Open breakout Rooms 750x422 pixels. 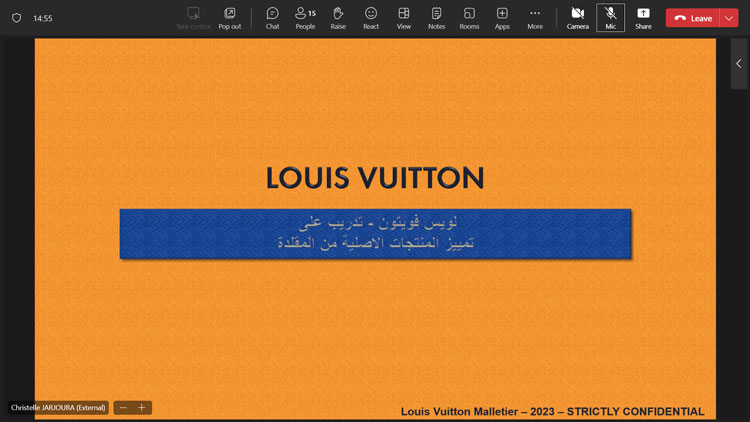coord(469,17)
